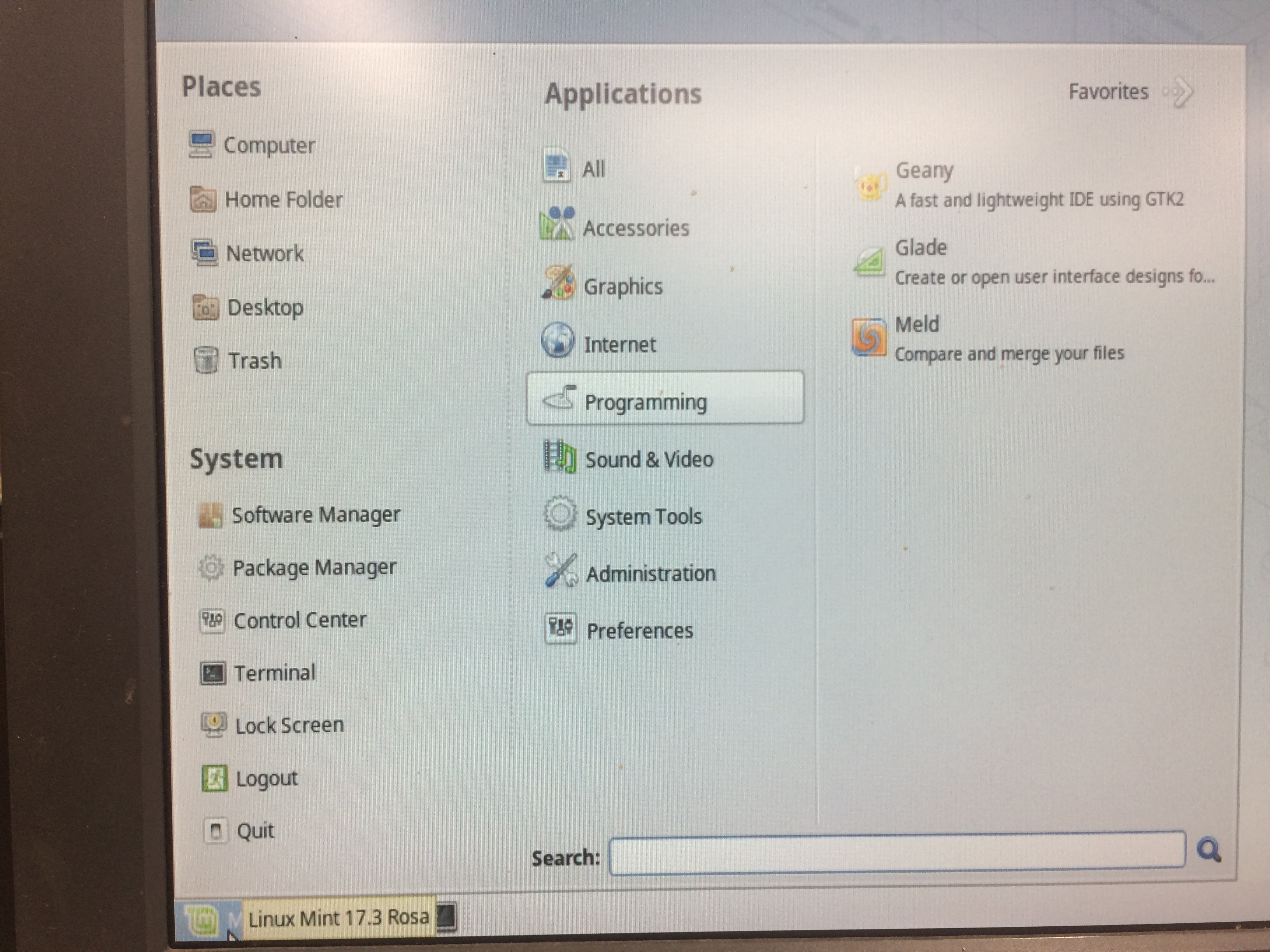
Task: Click the search magnifier icon
Action: [1209, 850]
